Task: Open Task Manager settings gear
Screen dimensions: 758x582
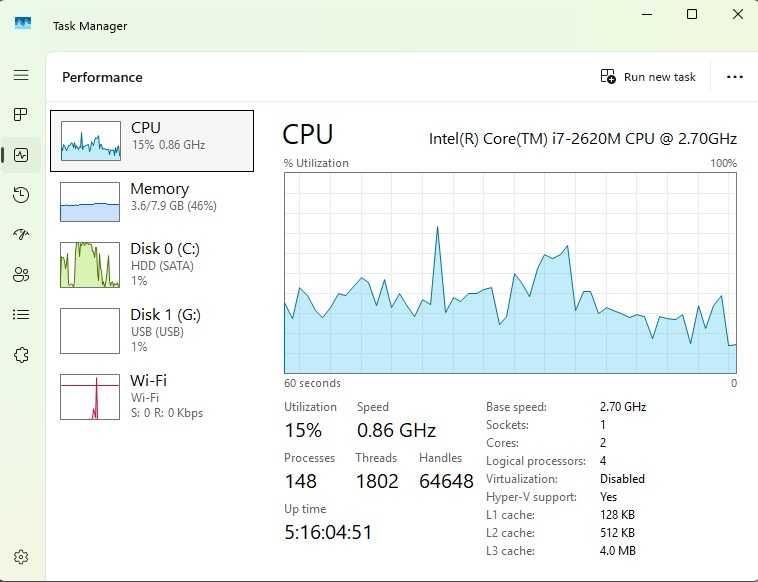Action: tap(21, 557)
